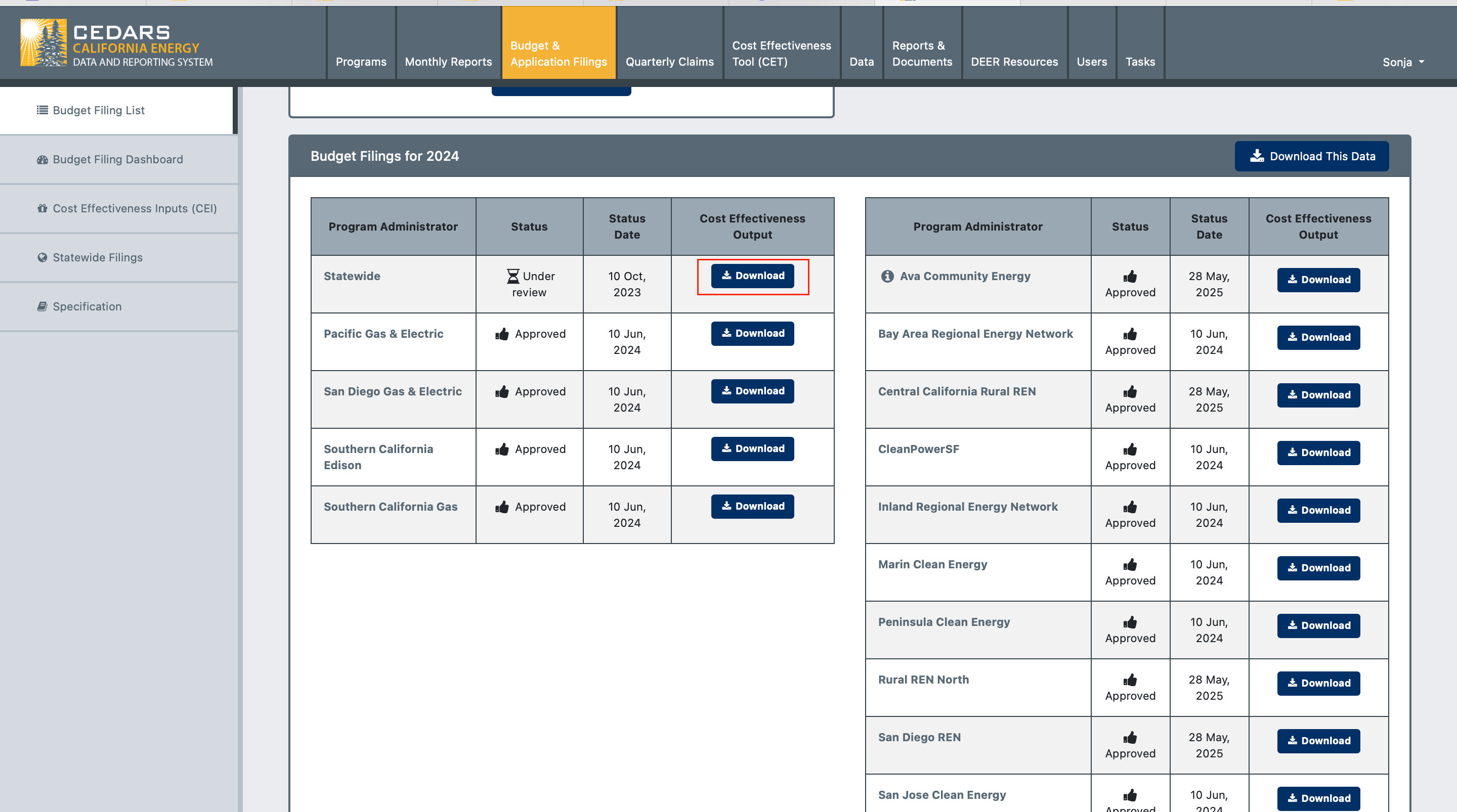Click thumbs-up icon in Peninsula Clean Energy row
This screenshot has width=1457, height=812.
1130,622
